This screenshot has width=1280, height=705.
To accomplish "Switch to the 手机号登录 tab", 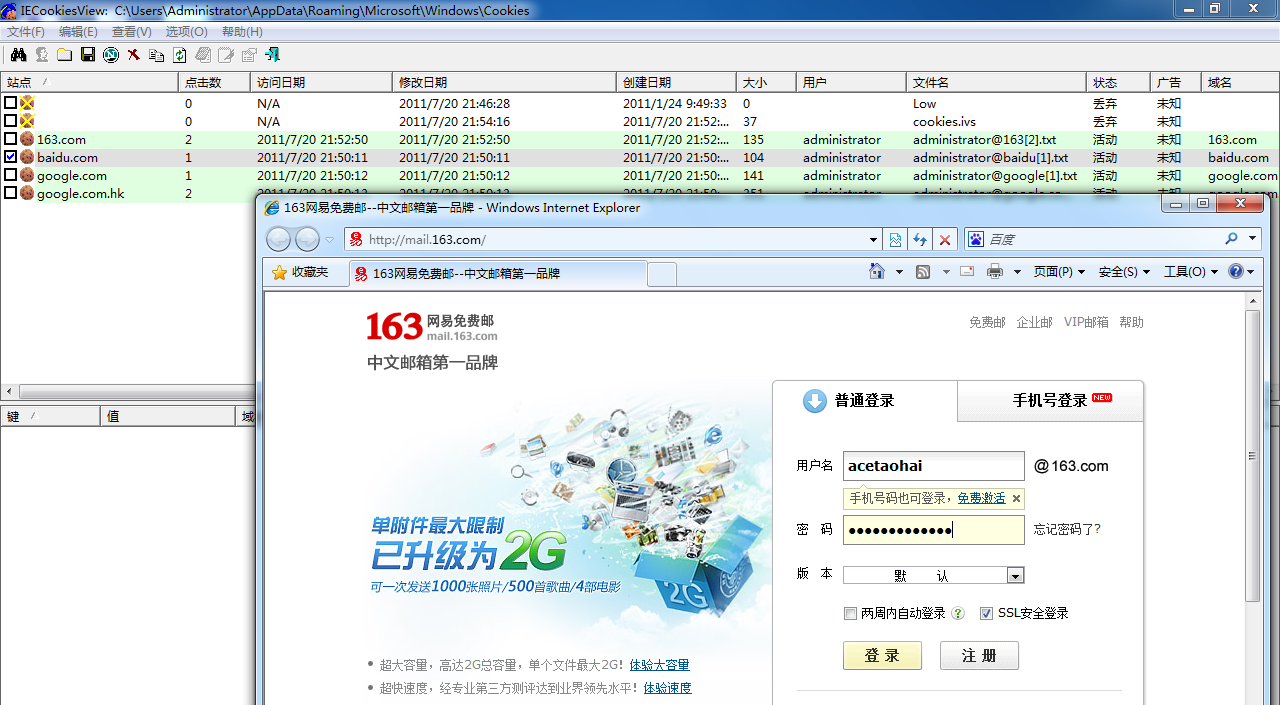I will pos(1050,400).
